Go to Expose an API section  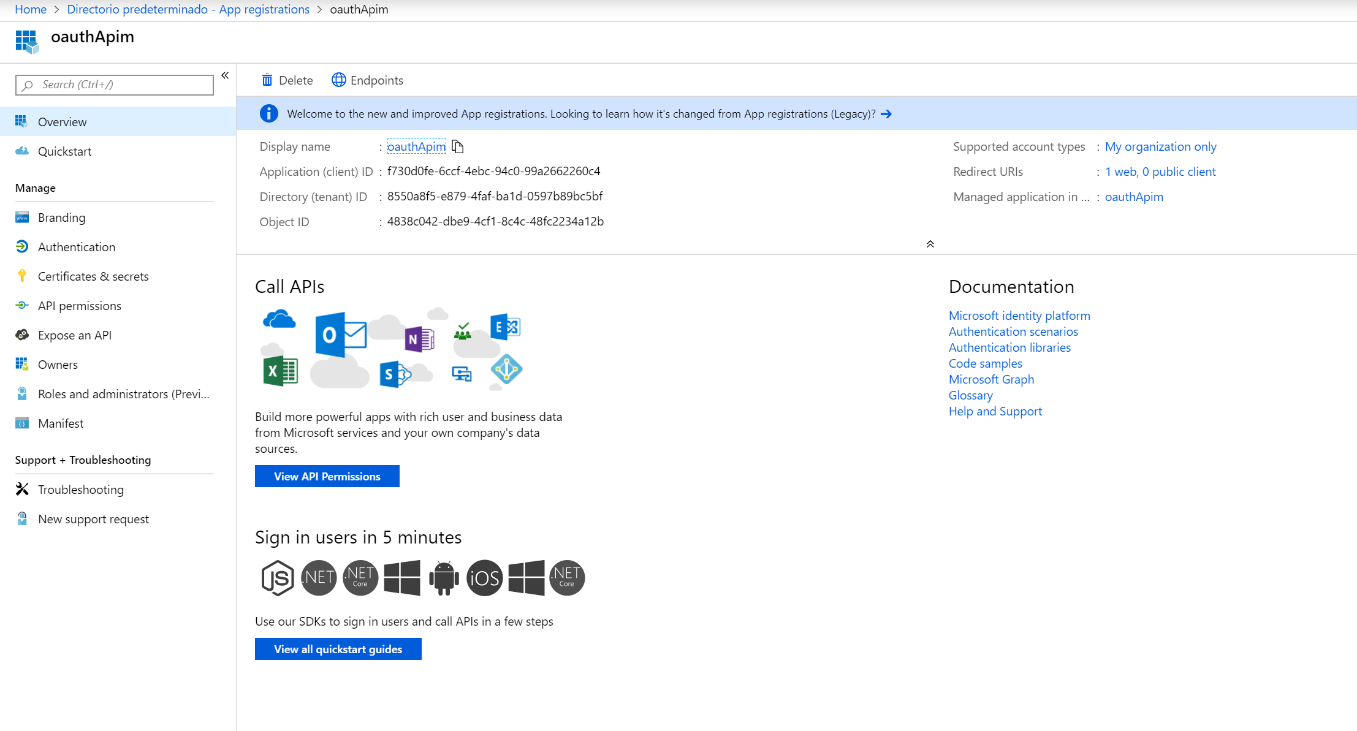(x=74, y=335)
